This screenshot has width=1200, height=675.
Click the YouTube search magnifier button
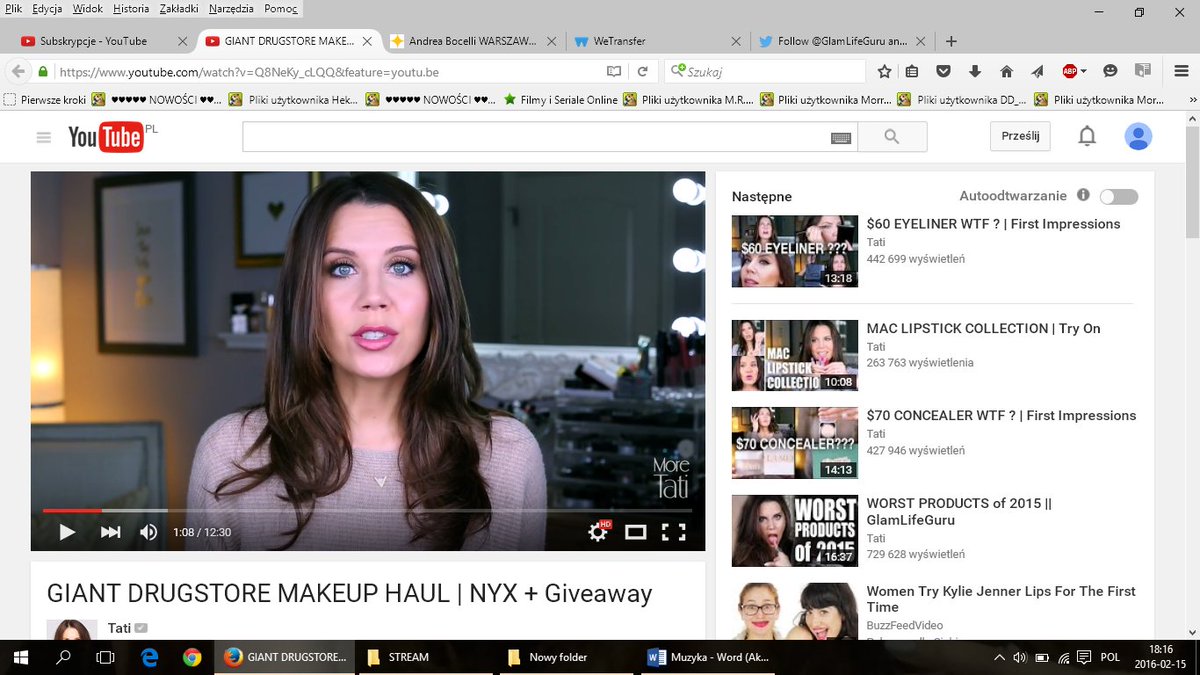[892, 137]
